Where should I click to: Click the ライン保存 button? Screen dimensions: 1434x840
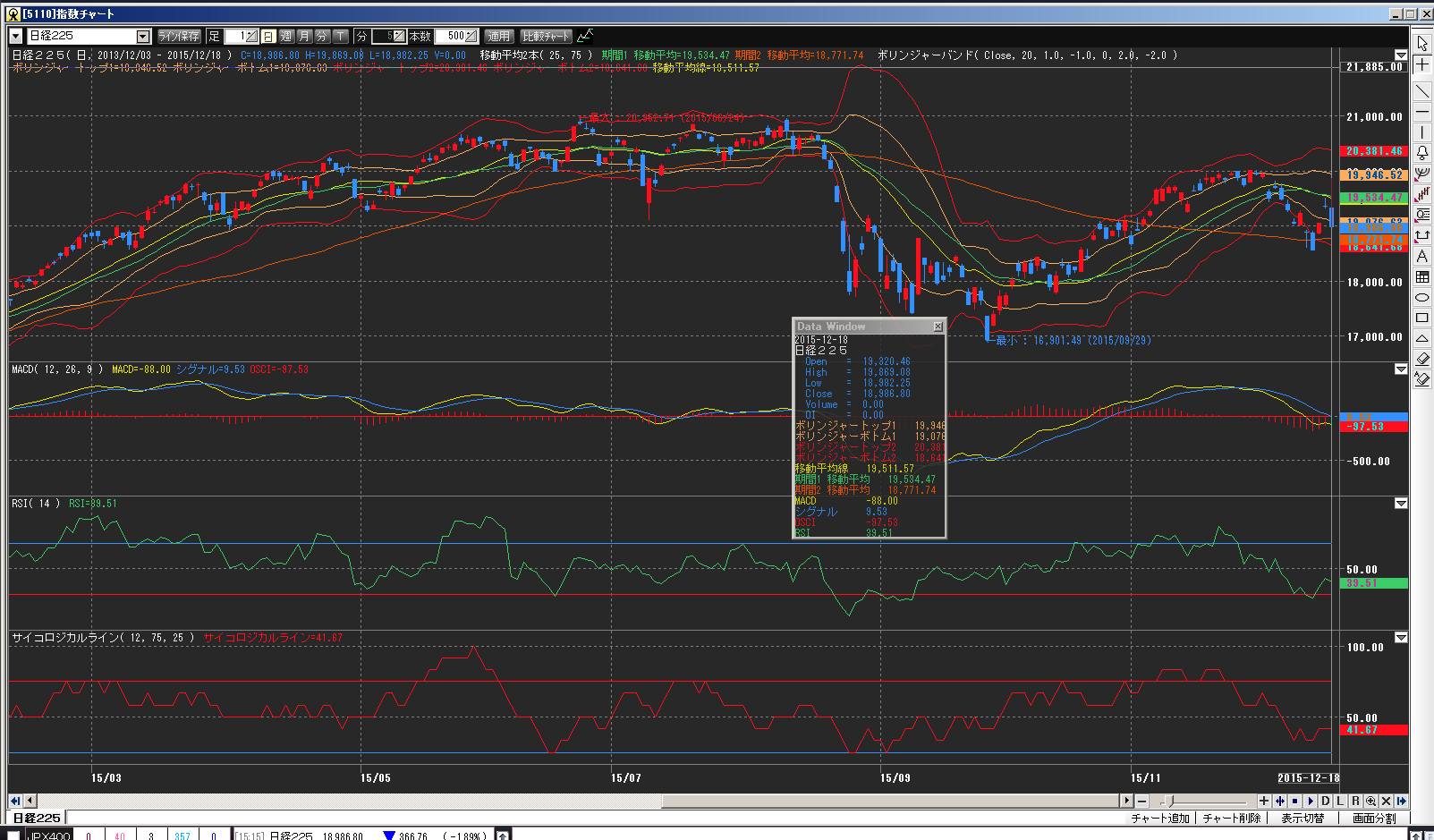179,37
